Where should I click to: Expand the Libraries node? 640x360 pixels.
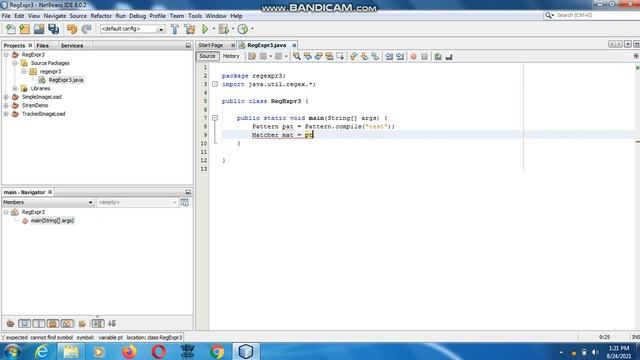[x=15, y=89]
